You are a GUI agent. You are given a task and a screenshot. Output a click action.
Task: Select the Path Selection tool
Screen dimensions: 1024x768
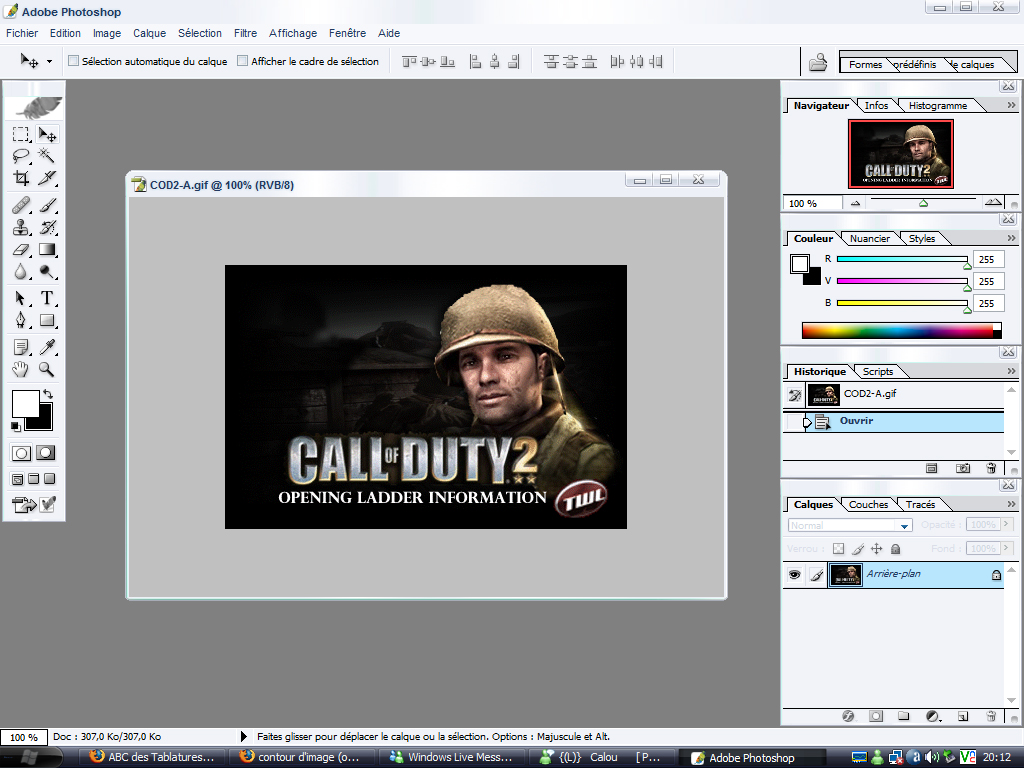pos(21,298)
